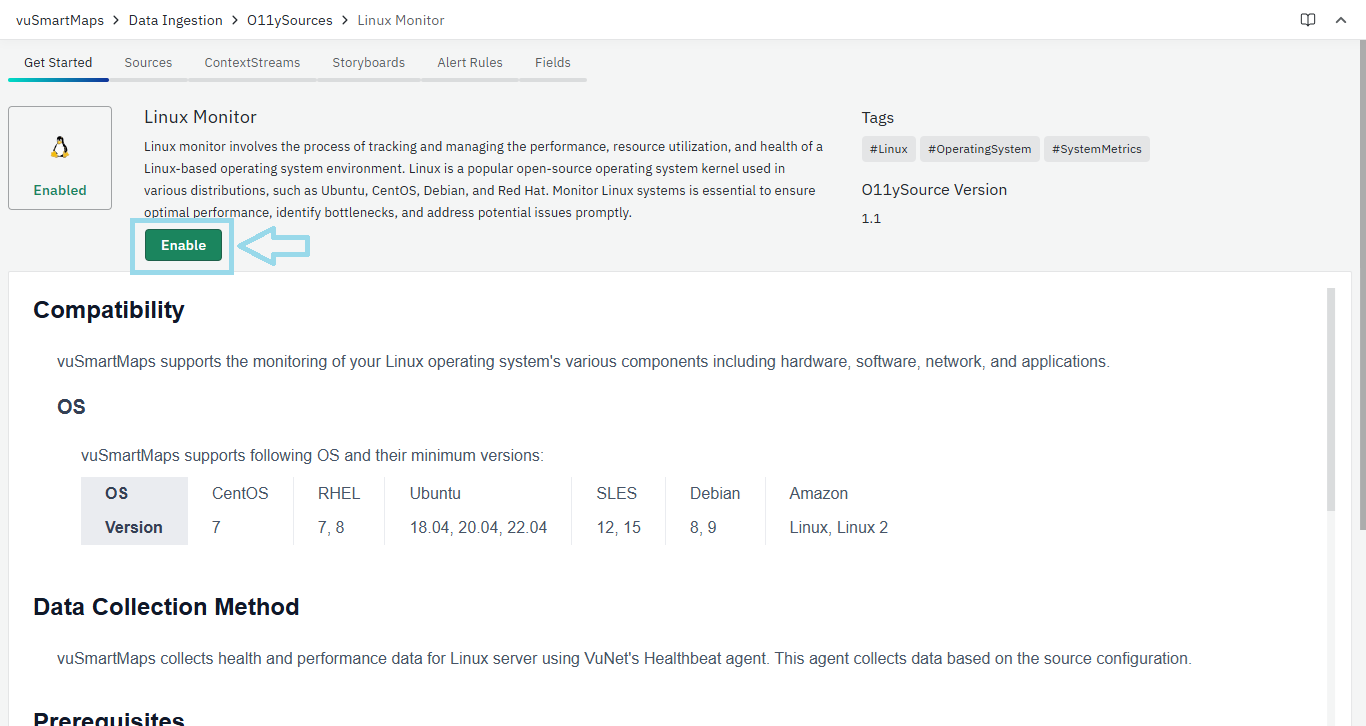Navigate to vuSmartMaps breadcrumb
This screenshot has height=726, width=1366.
[x=60, y=20]
